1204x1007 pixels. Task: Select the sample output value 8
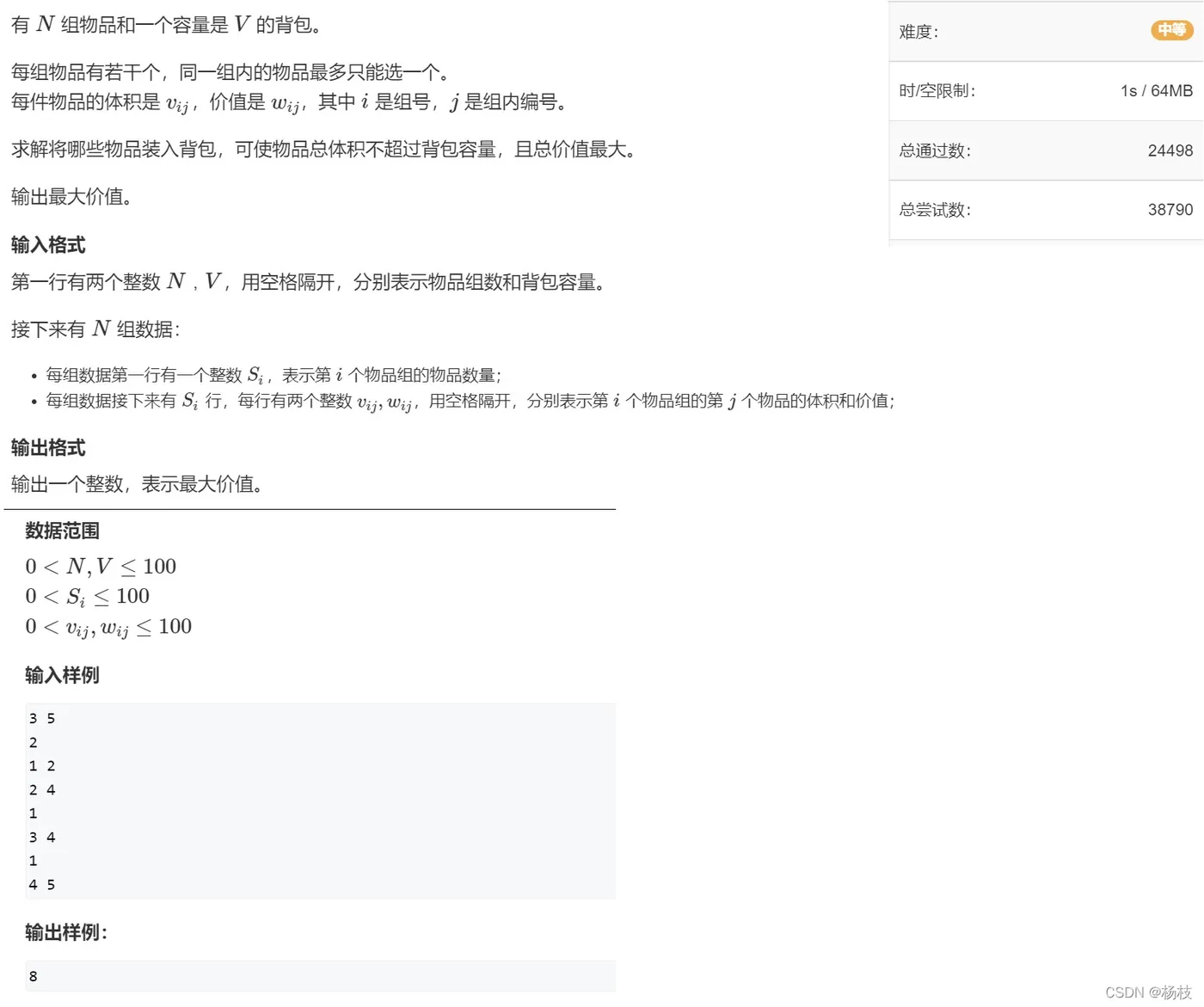(33, 975)
